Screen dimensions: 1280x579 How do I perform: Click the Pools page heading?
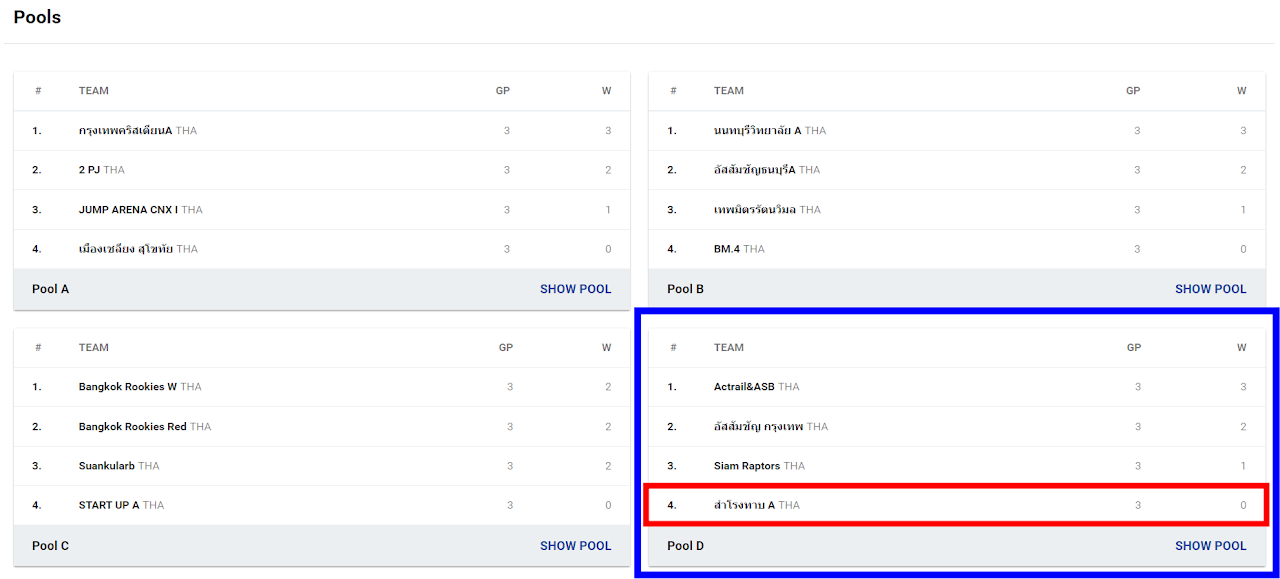[x=37, y=17]
